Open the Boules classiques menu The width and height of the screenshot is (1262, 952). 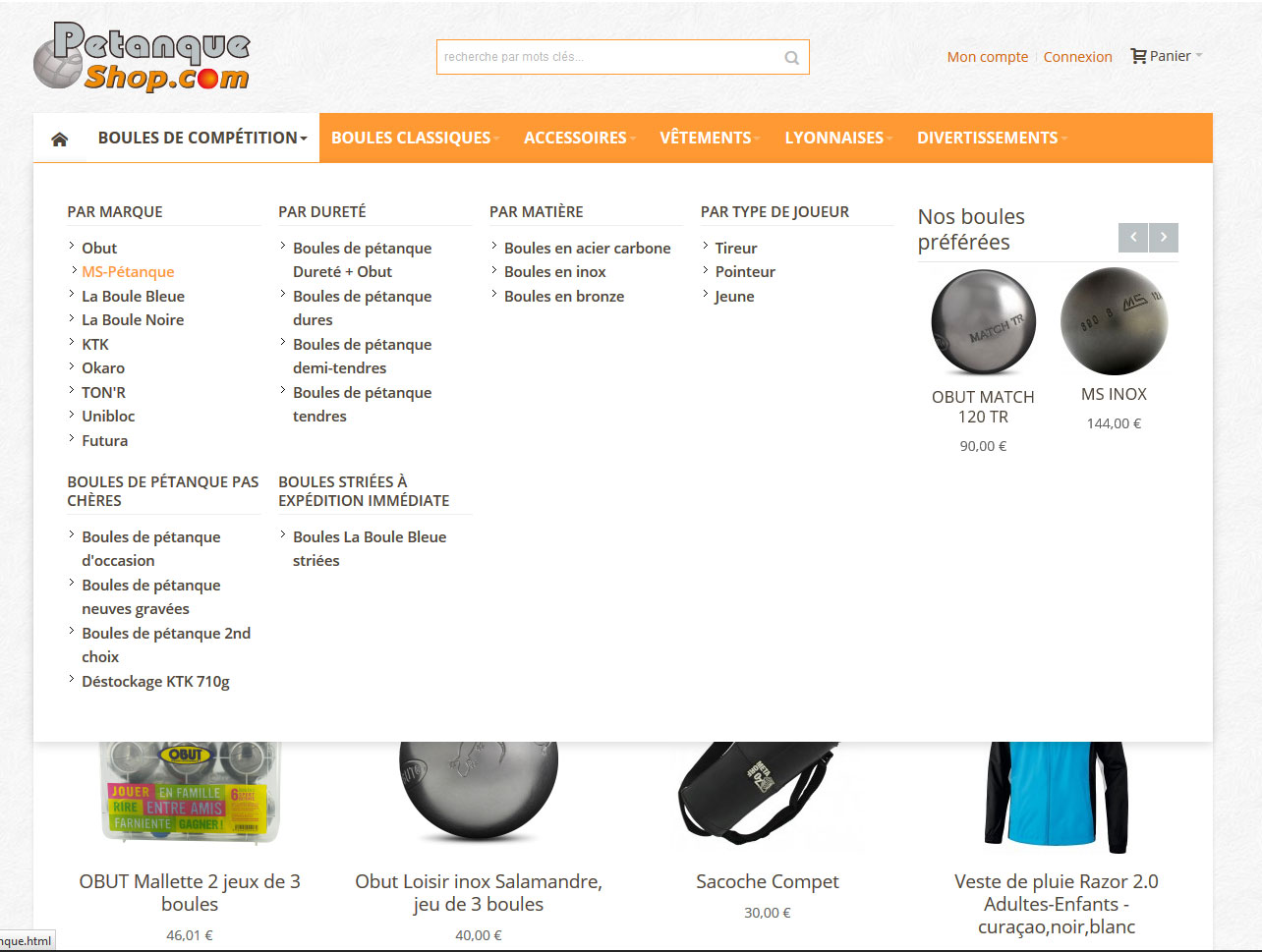(416, 138)
